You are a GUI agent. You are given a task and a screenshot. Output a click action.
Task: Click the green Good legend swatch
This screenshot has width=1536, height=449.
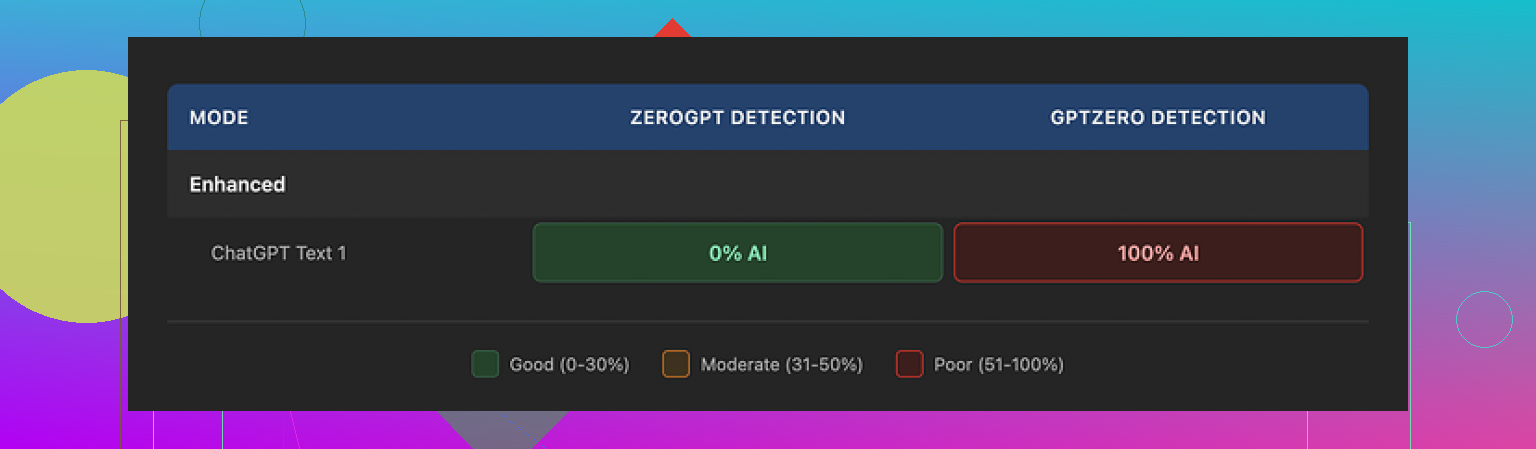(x=485, y=364)
